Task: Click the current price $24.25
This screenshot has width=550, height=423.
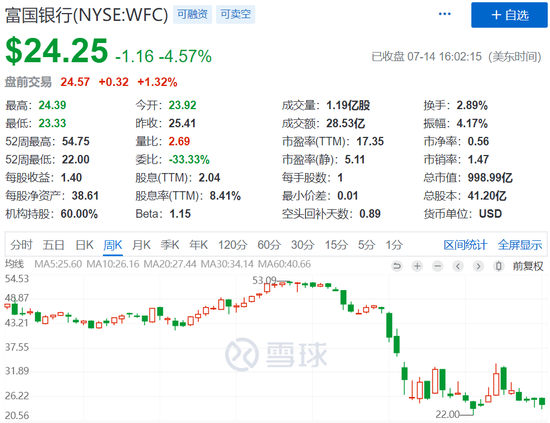Action: pos(57,51)
